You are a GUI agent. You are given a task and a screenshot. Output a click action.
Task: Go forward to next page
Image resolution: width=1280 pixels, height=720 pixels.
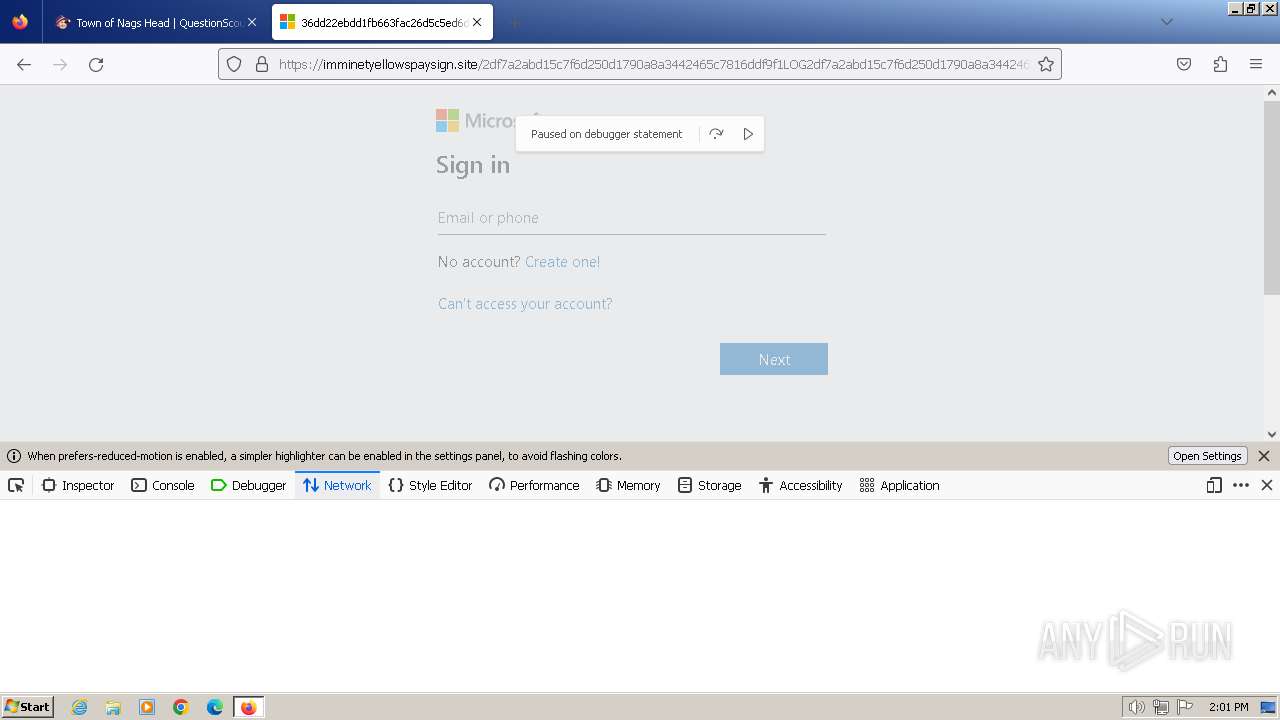pos(60,64)
